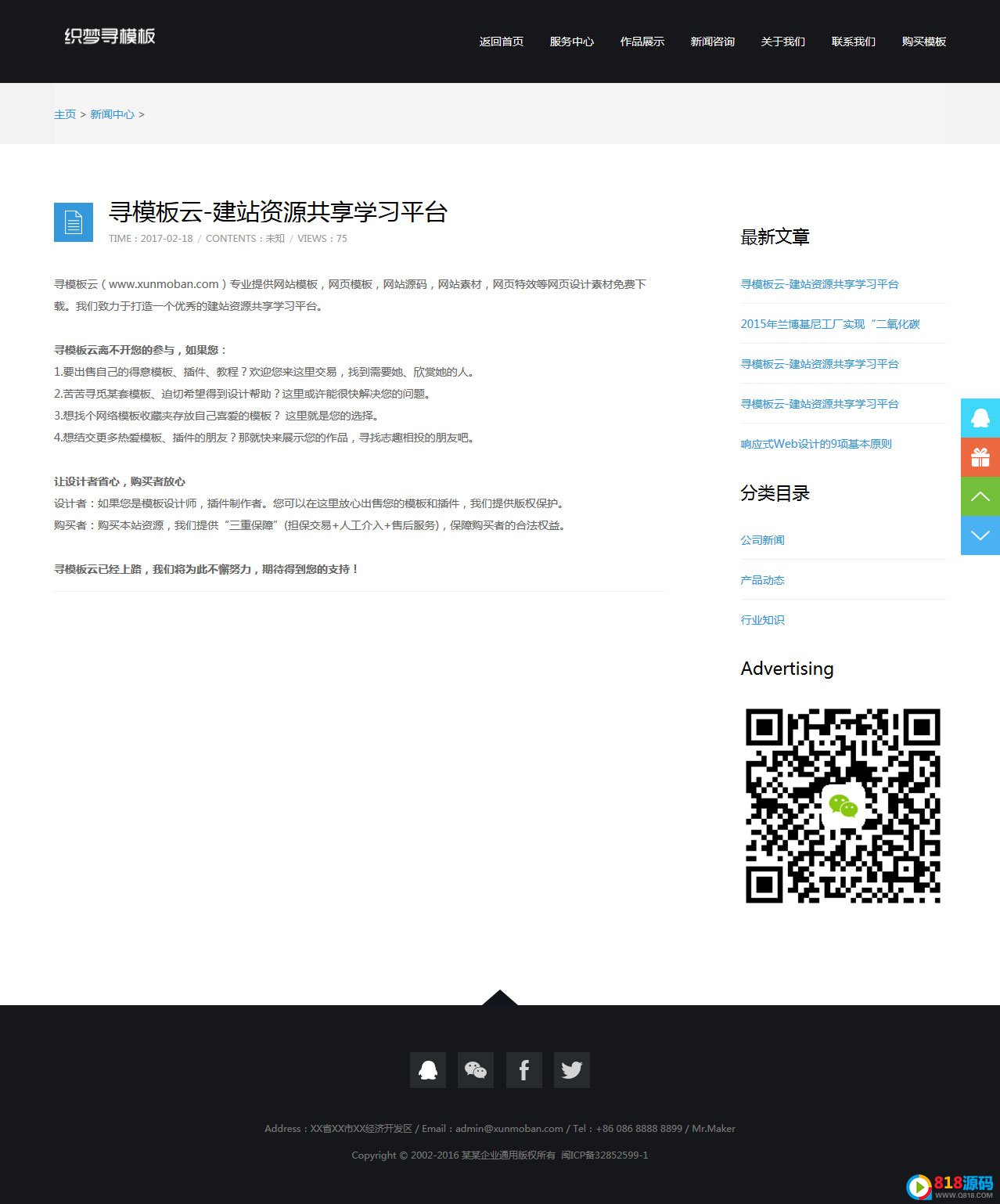Click the 新闻中心 breadcrumb link
Image resolution: width=1000 pixels, height=1204 pixels.
click(113, 114)
